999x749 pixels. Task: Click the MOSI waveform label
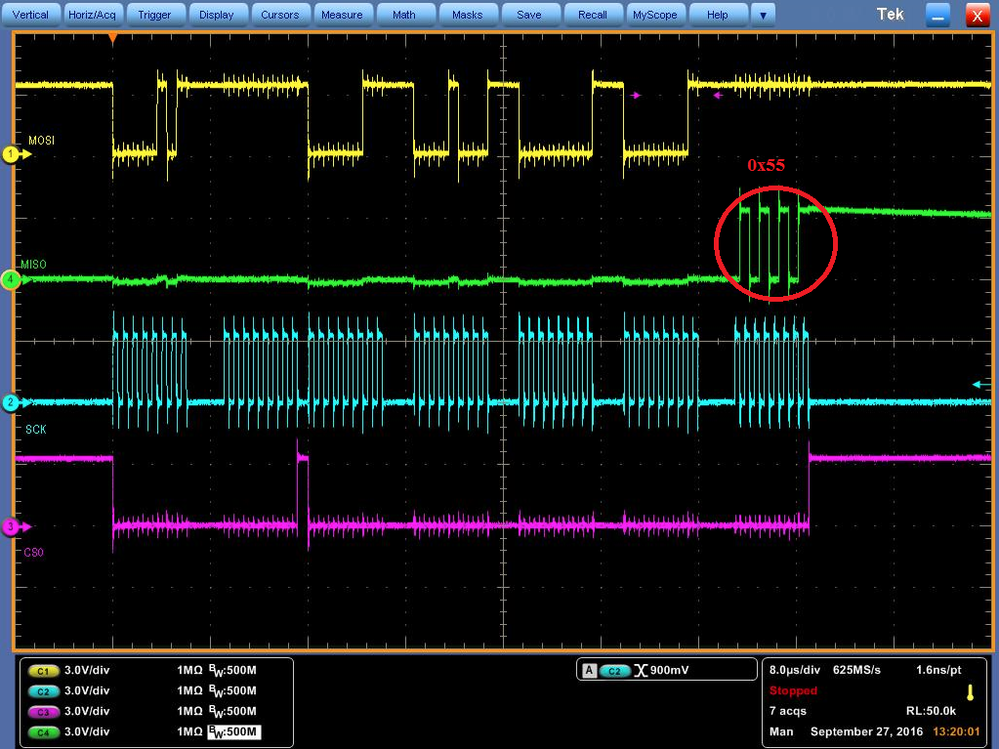[x=41, y=140]
